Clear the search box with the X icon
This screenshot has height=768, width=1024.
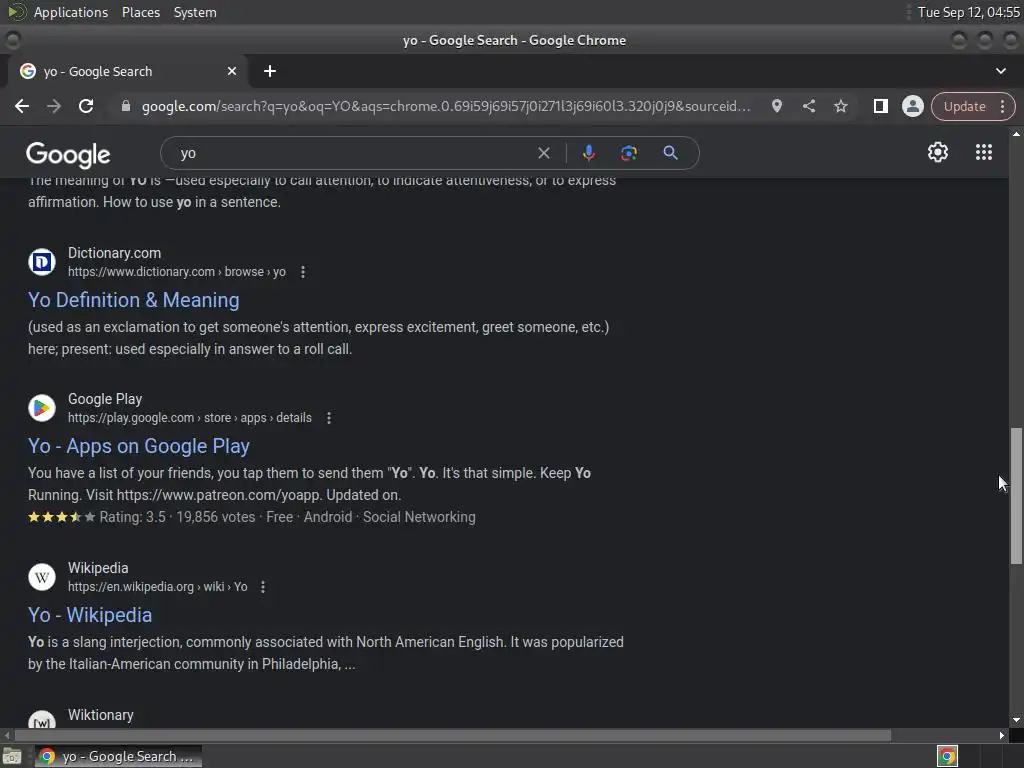[x=543, y=153]
